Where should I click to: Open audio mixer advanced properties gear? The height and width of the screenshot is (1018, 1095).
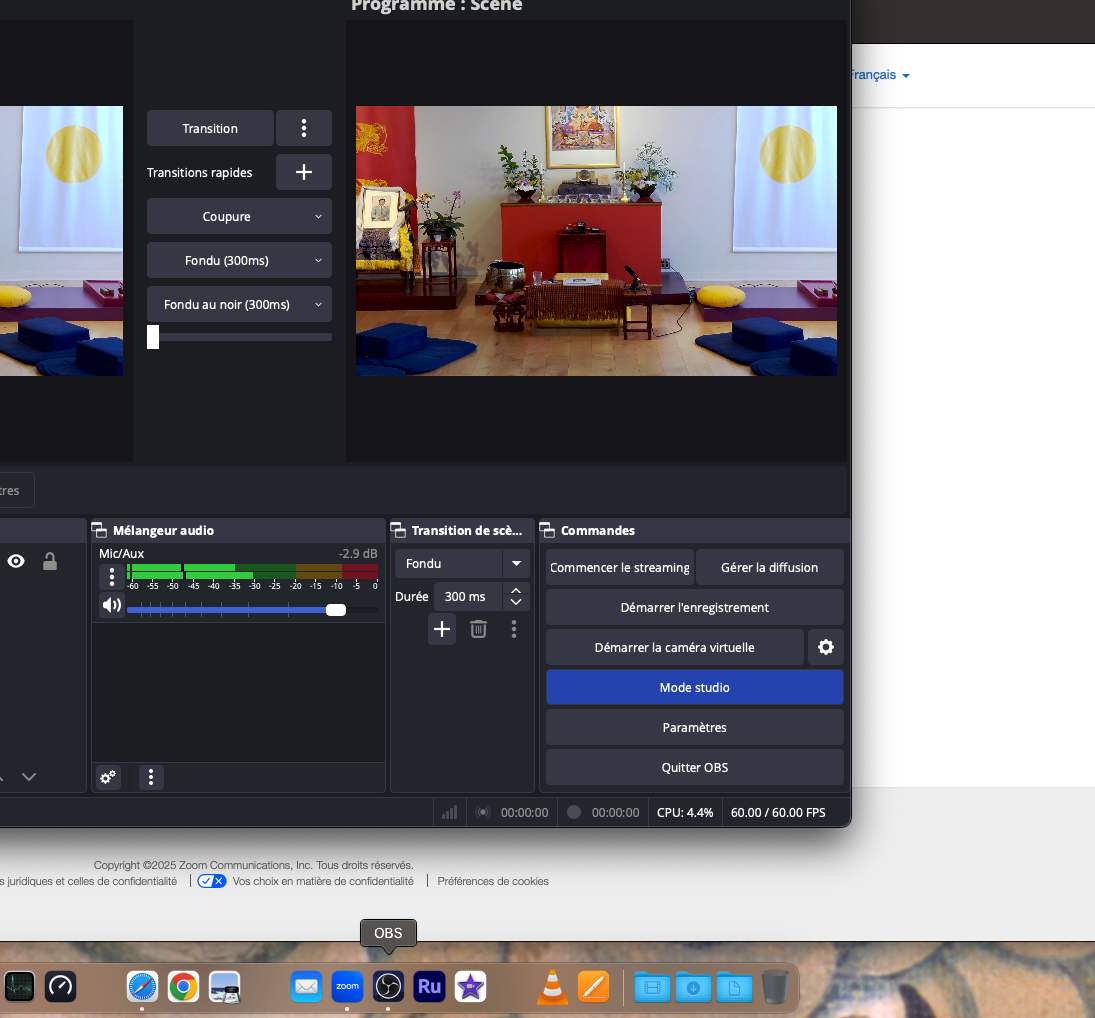tap(108, 777)
